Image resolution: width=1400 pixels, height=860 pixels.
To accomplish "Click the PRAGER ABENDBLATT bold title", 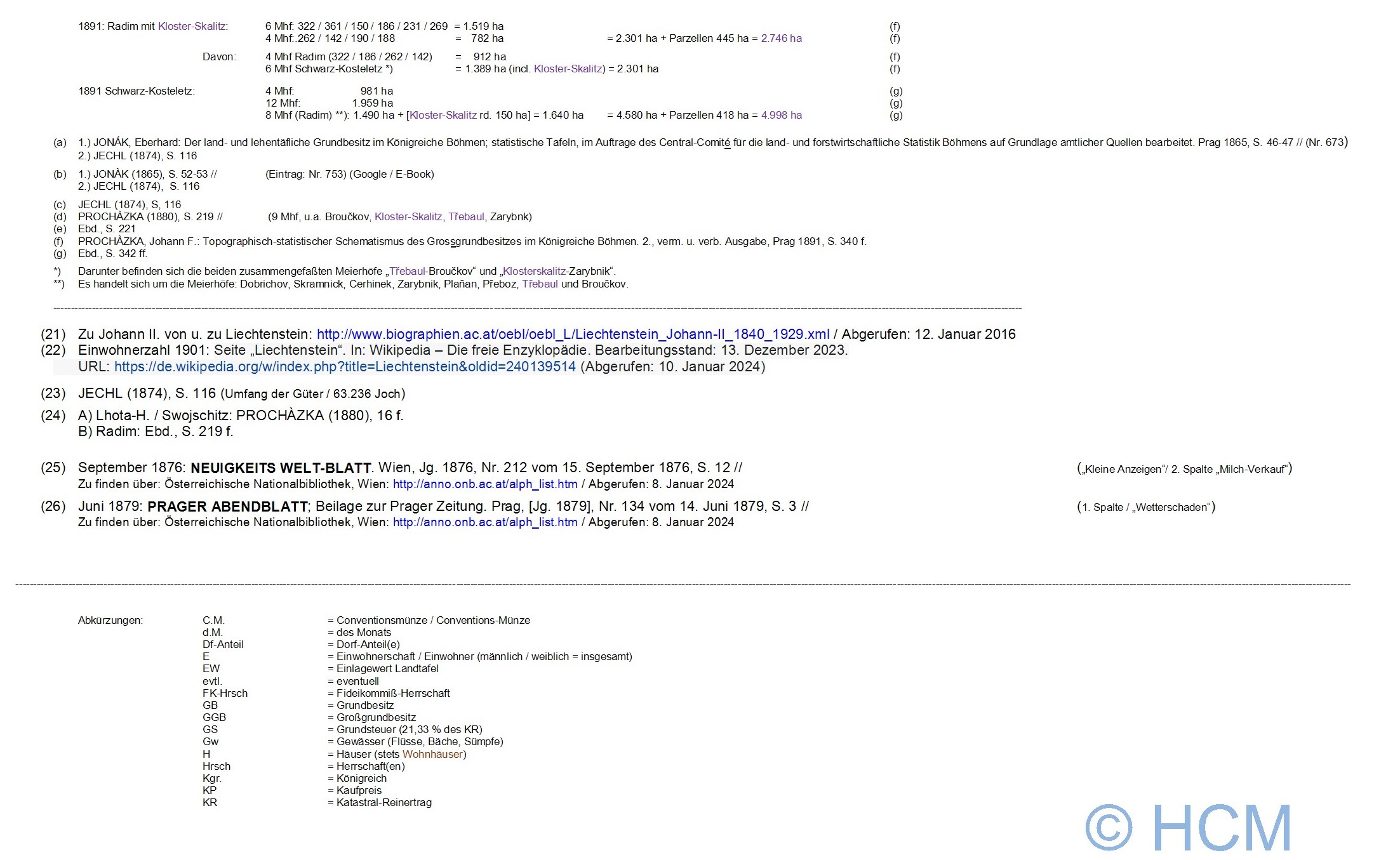I will (227, 507).
